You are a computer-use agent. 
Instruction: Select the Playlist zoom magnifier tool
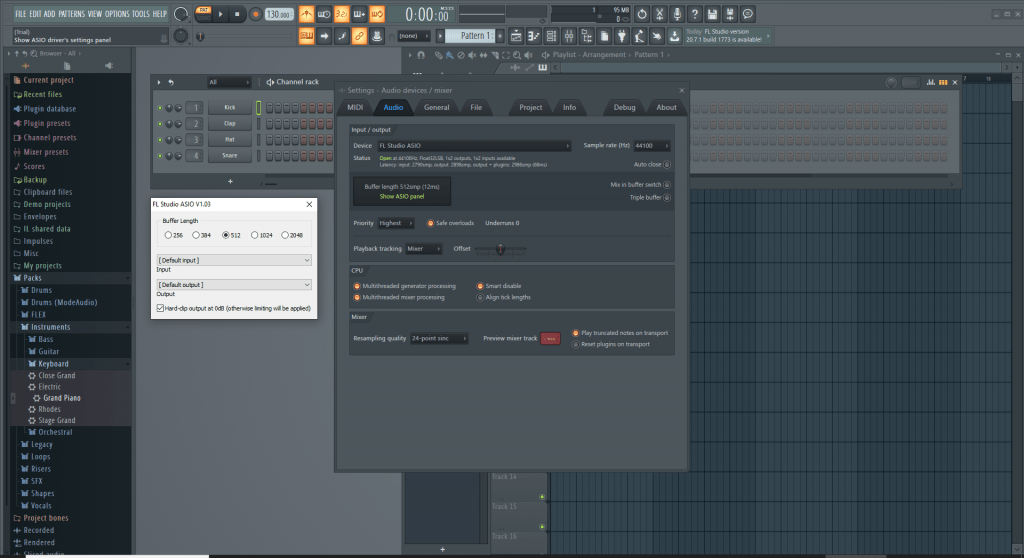(x=517, y=55)
